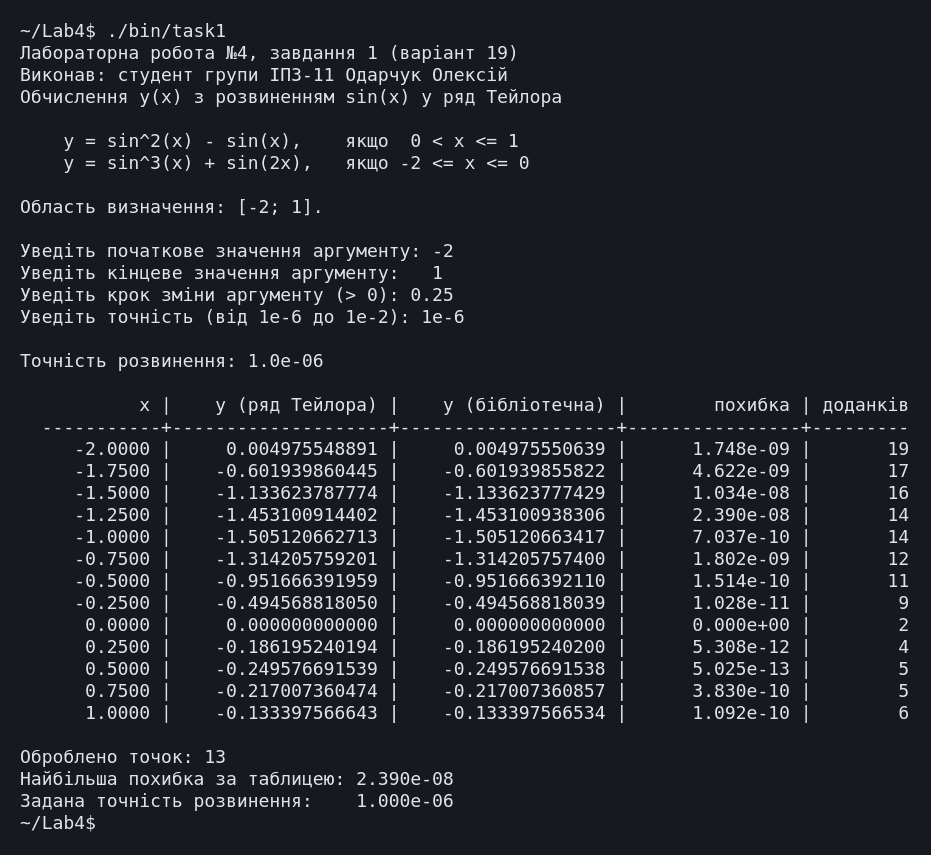Click the 'Область визначення: [-2; 1].' line
The image size is (931, 855).
pos(172,207)
